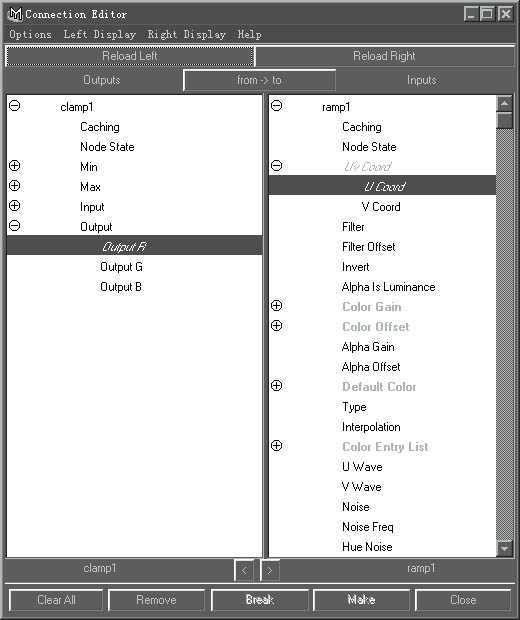Expand the Min attribute
The height and width of the screenshot is (620, 520).
15,166
